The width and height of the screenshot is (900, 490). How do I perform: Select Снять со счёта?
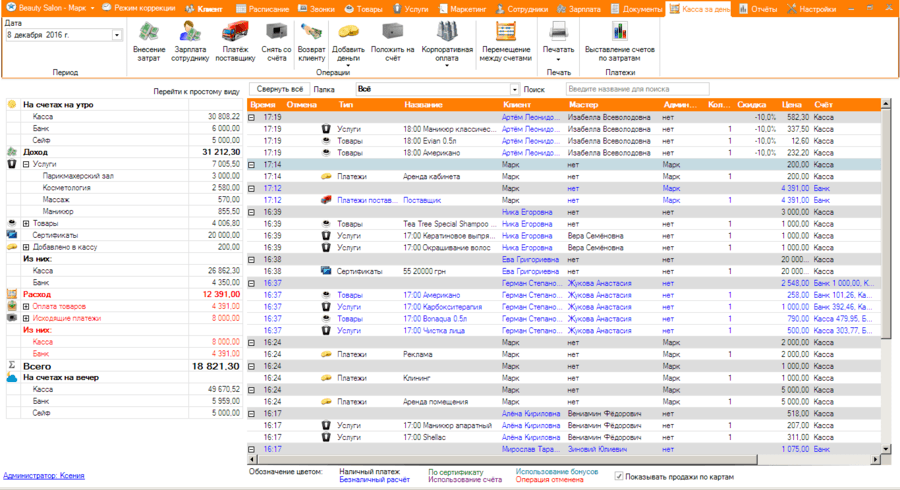[x=276, y=42]
